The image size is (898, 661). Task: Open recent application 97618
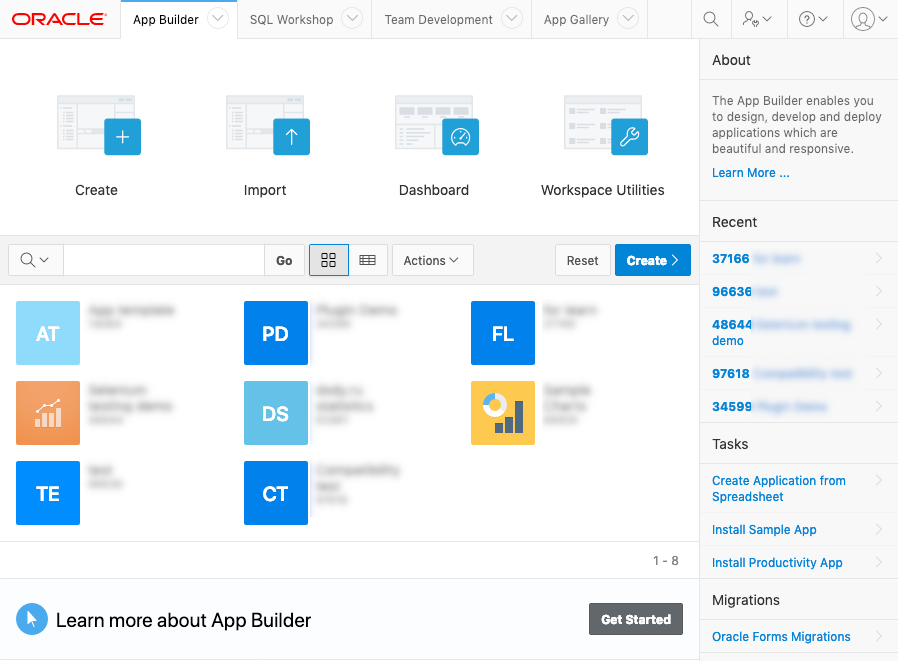click(798, 373)
